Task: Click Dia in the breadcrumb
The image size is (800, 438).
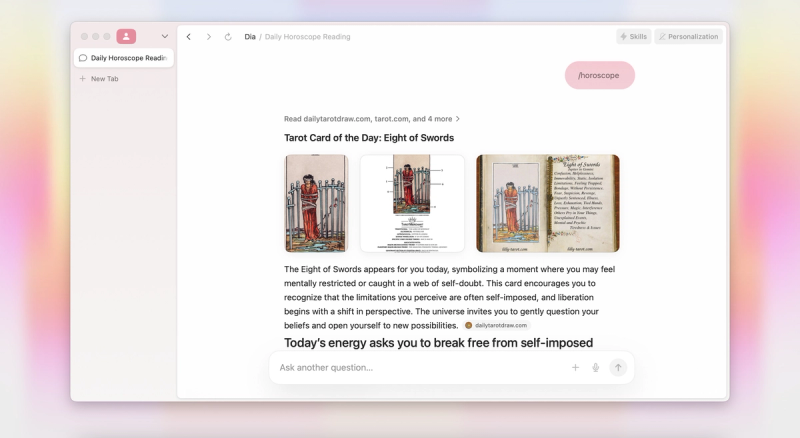Action: tap(249, 37)
